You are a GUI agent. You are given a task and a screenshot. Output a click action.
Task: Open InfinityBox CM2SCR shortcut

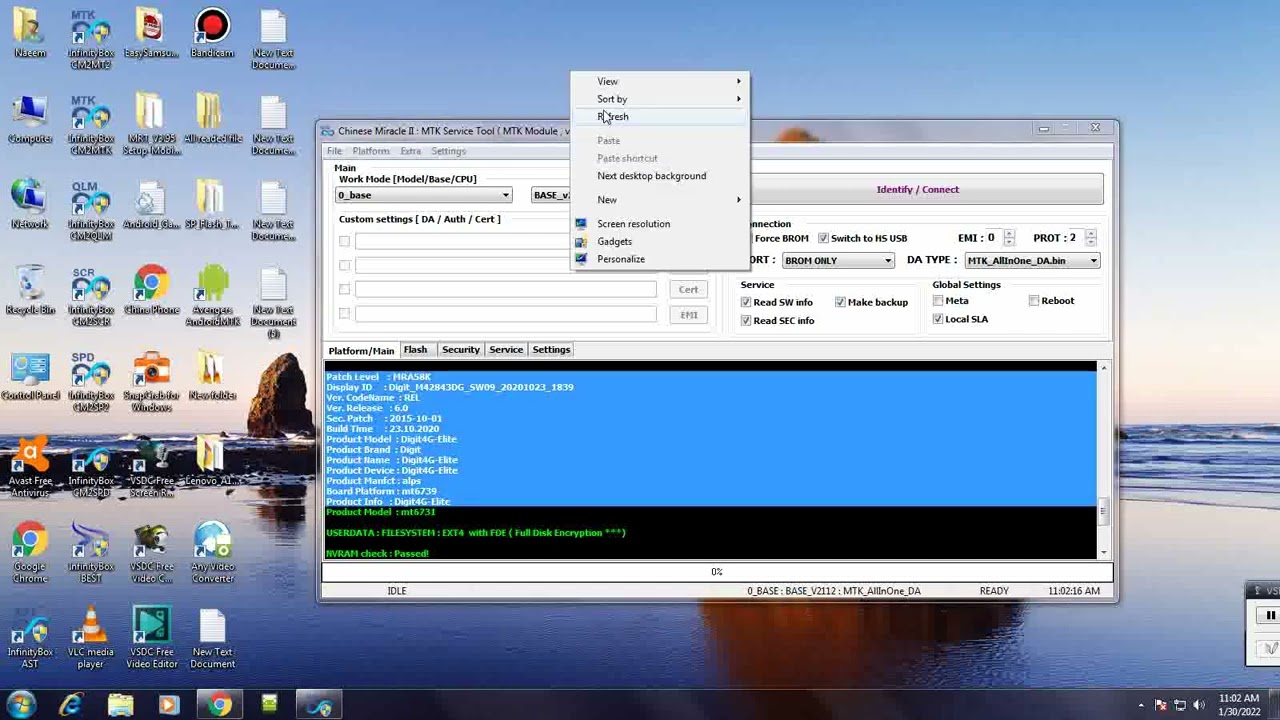pyautogui.click(x=91, y=297)
